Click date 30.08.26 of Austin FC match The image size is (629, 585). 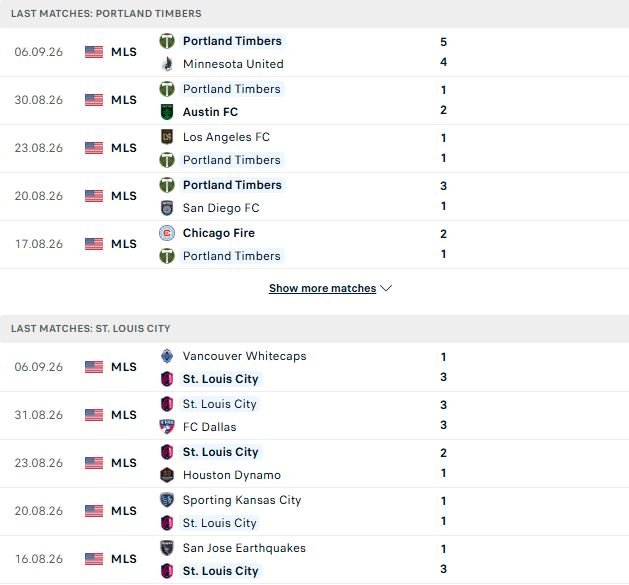[x=39, y=100]
